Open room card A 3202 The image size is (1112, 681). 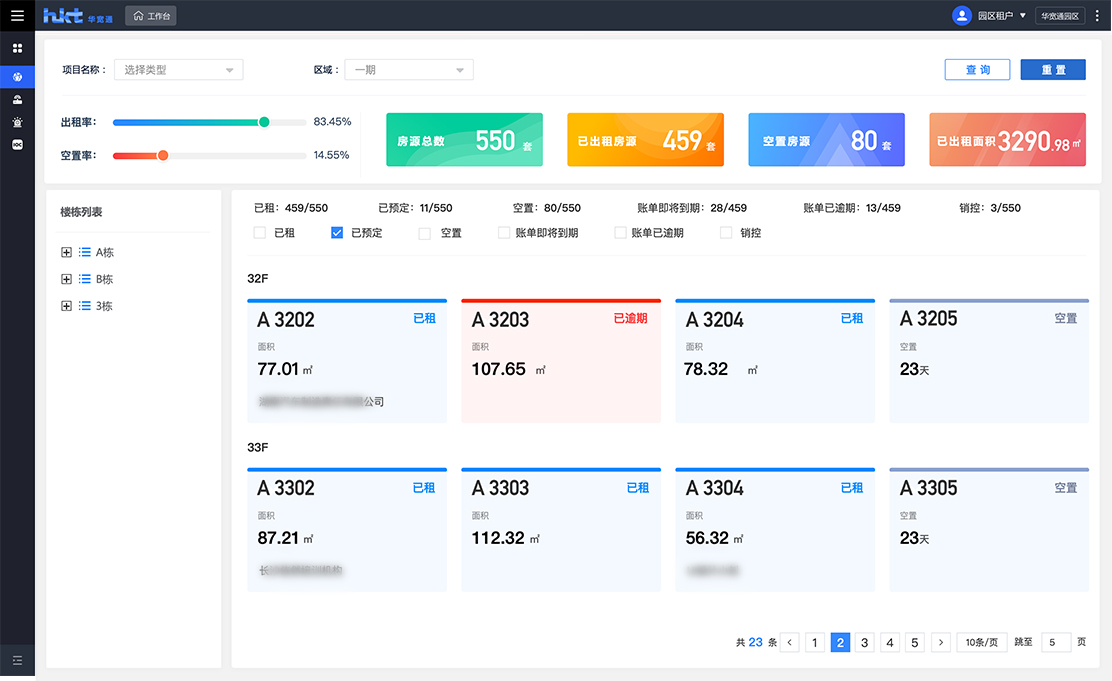pyautogui.click(x=347, y=361)
